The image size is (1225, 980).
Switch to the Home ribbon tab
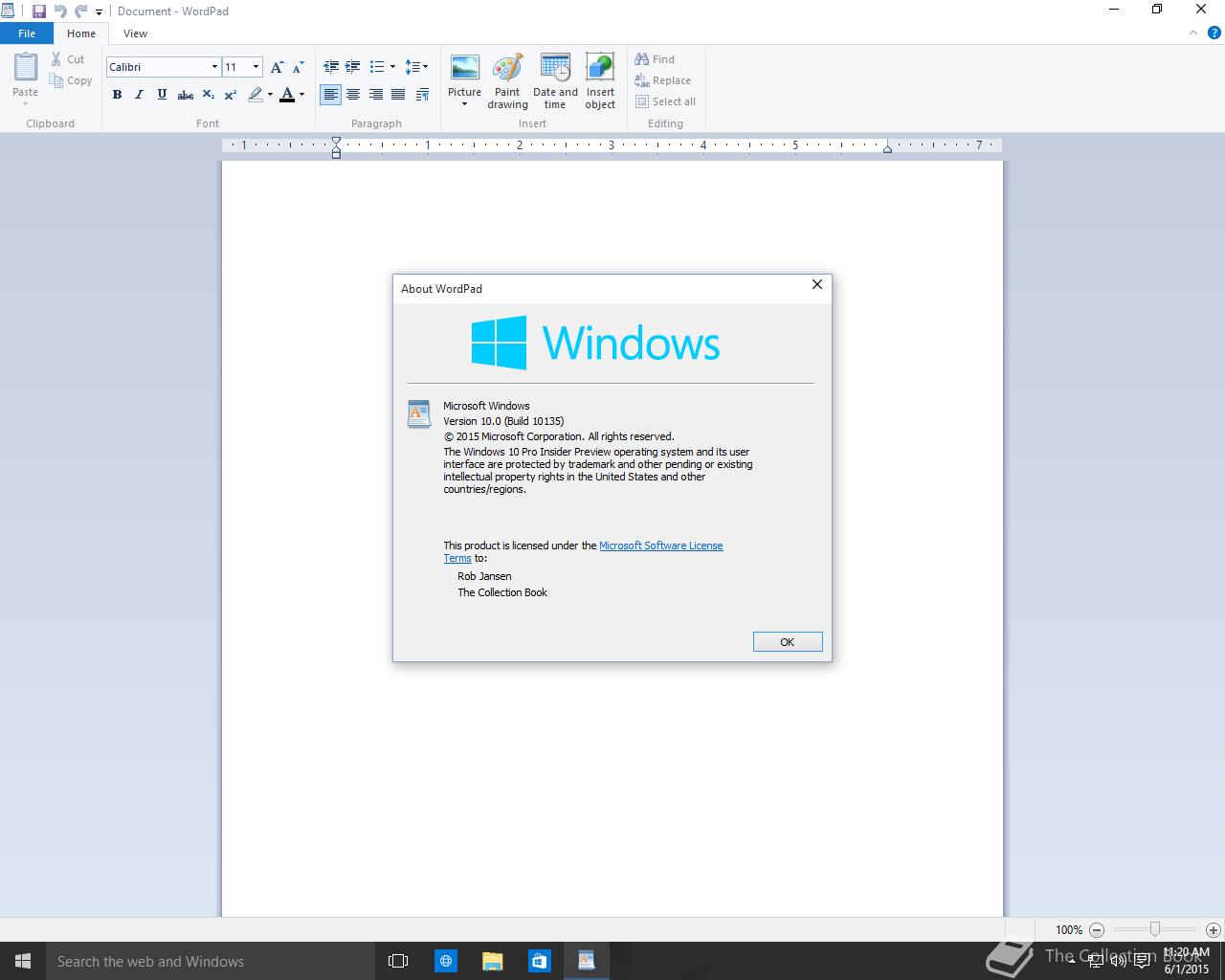click(x=81, y=33)
